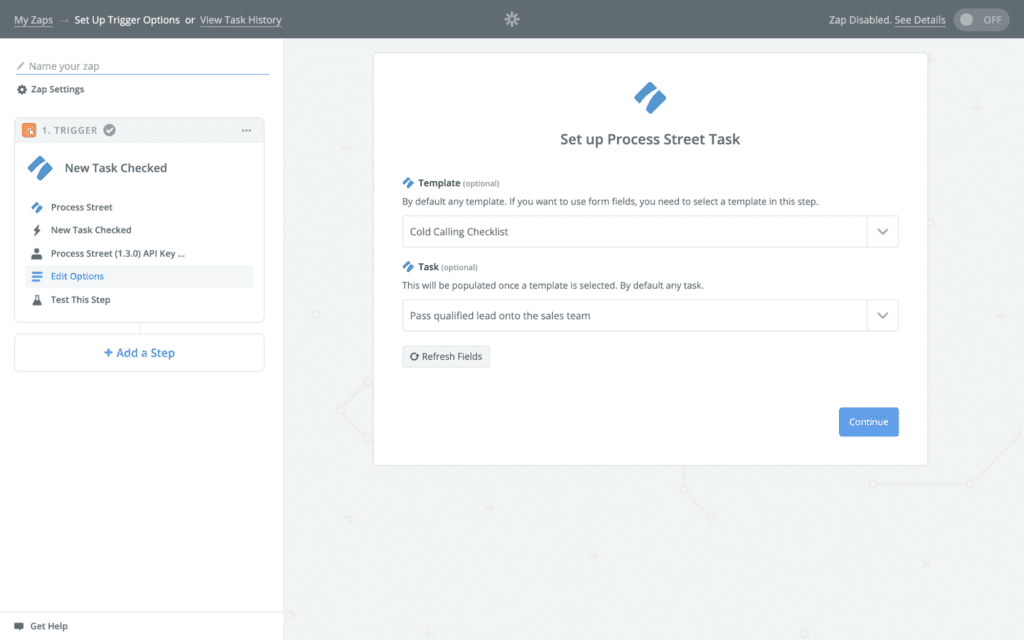Click the person icon for API Key account

tap(37, 253)
